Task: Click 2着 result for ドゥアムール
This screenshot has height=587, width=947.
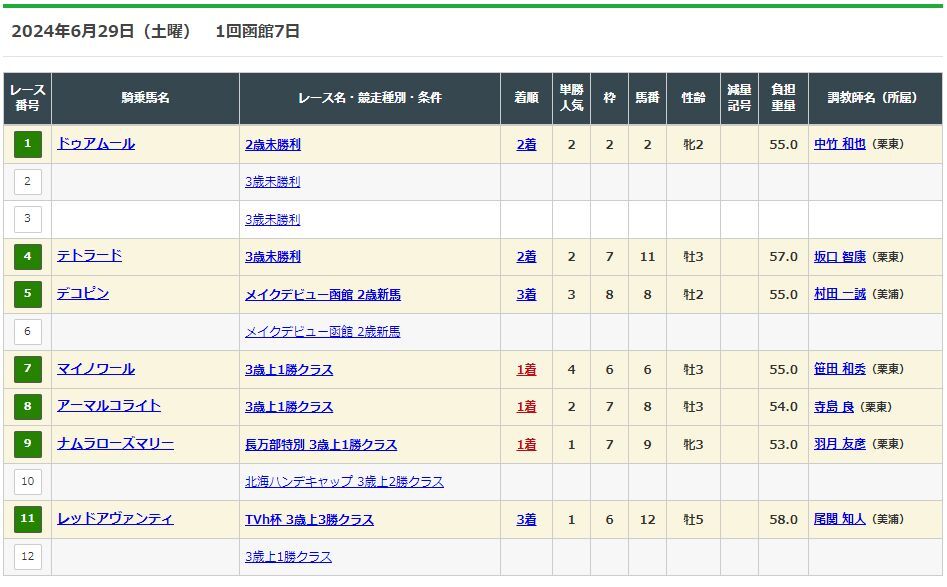Action: click(527, 144)
